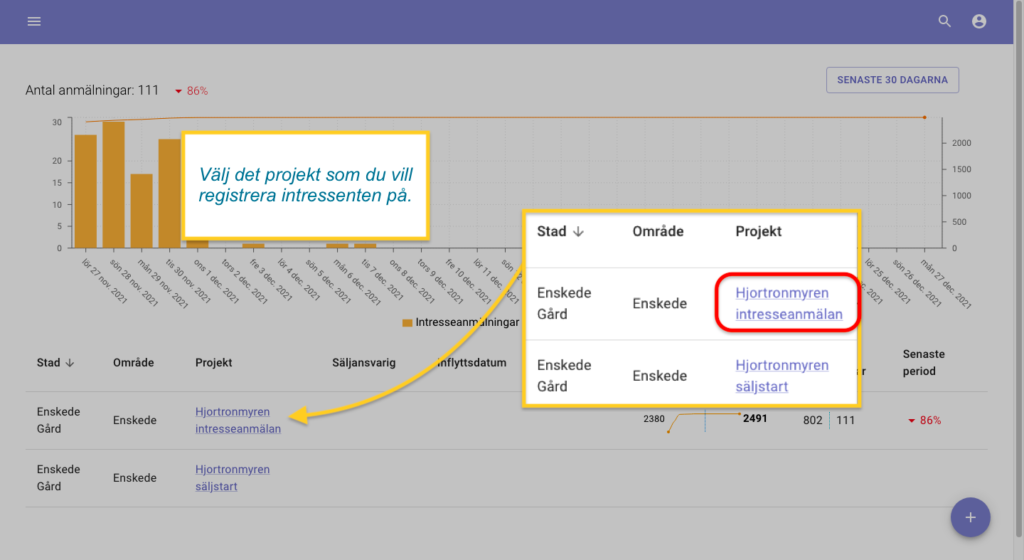Click Hjortronmyren säljstart in the zoomed callout
The width and height of the screenshot is (1024, 560).
click(782, 376)
